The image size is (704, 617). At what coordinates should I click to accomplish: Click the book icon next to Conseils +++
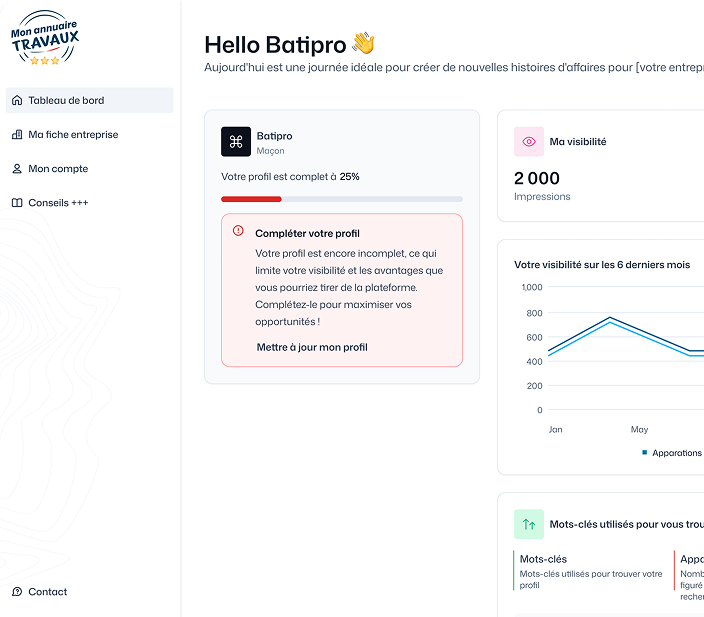(17, 203)
